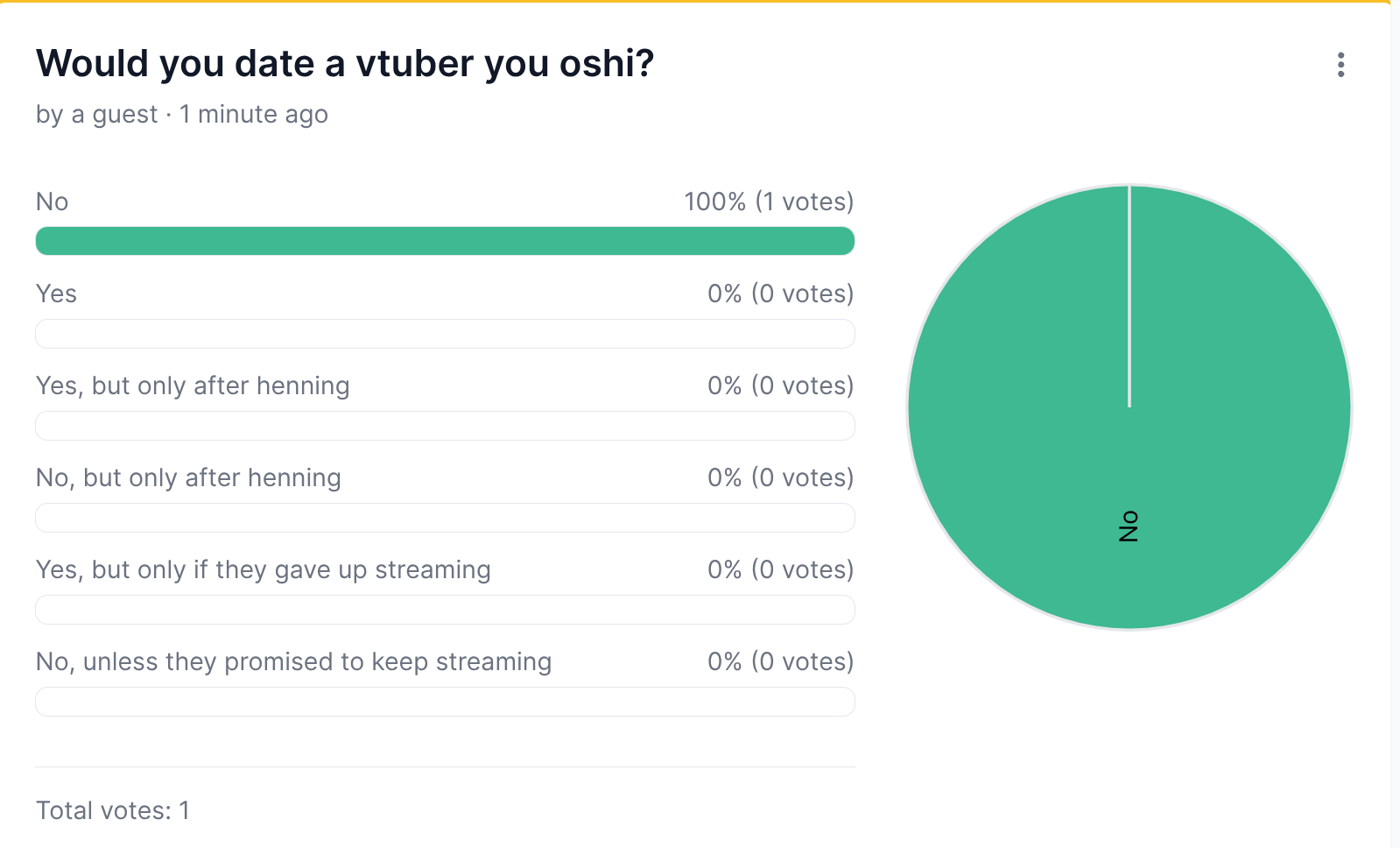Click the "Yes, but only if they gave up streaming" bar
1400x848 pixels.
pos(445,610)
